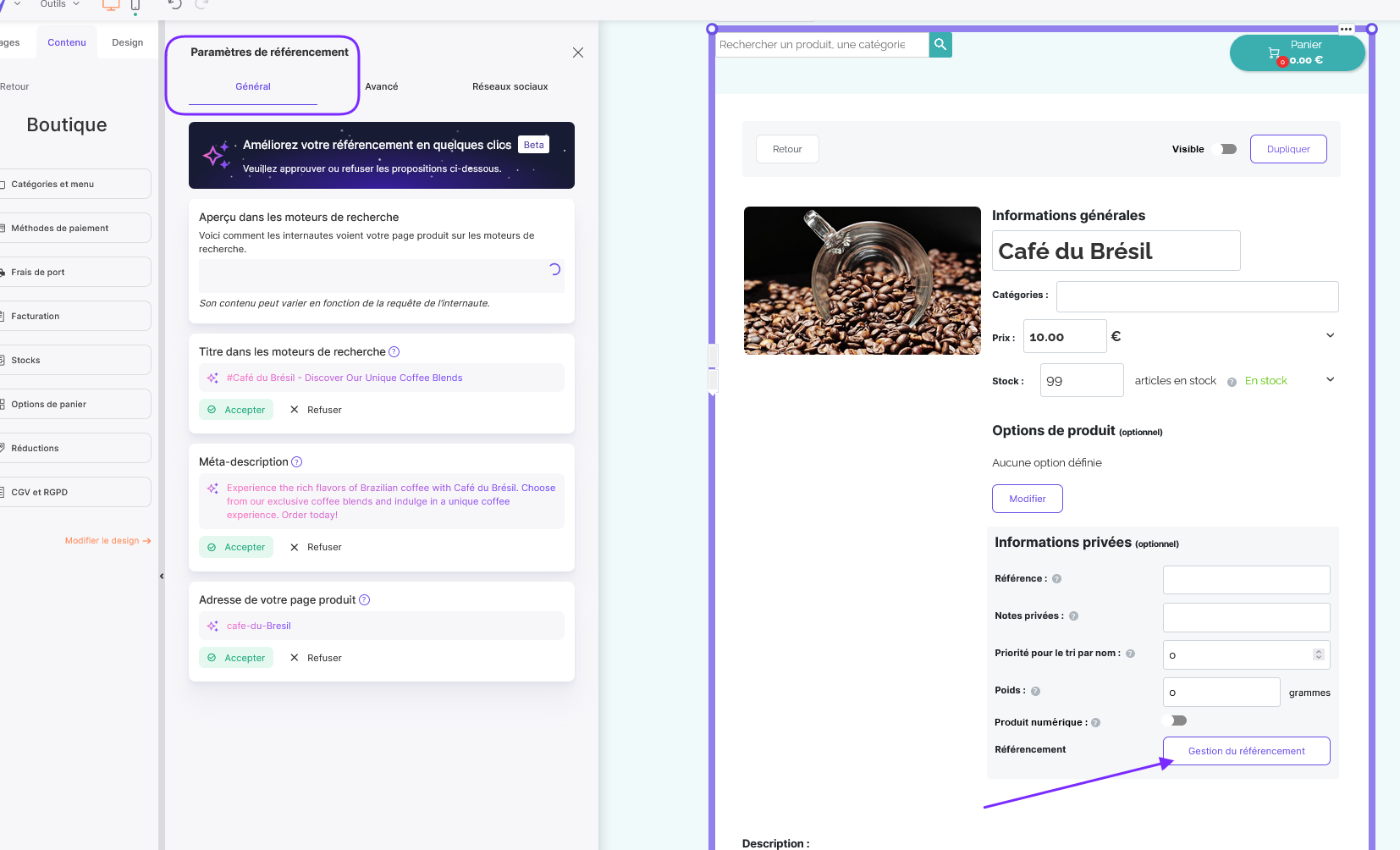
Task: Accept the suggested search engine title
Action: tap(236, 410)
